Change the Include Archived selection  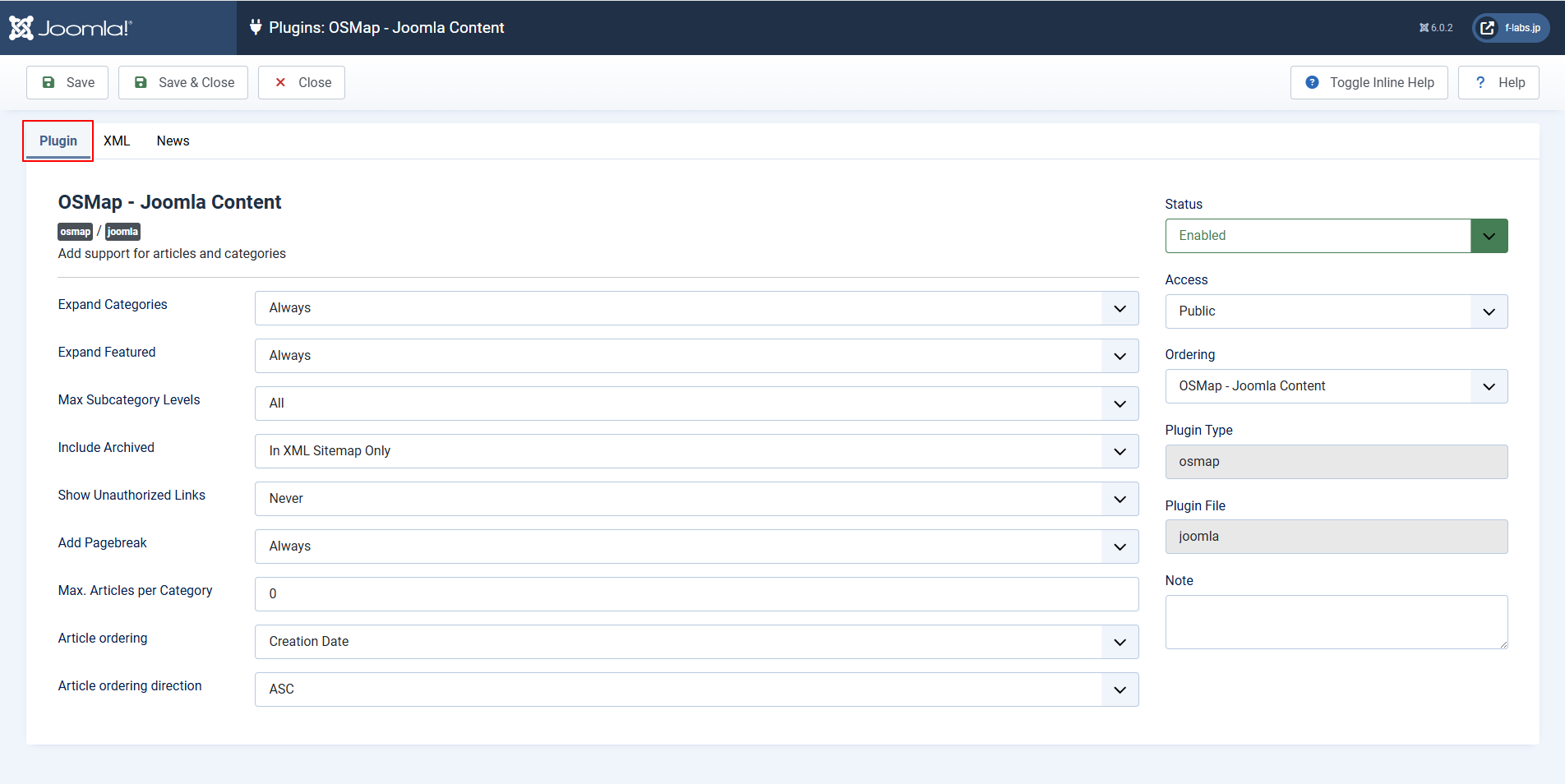tap(695, 451)
